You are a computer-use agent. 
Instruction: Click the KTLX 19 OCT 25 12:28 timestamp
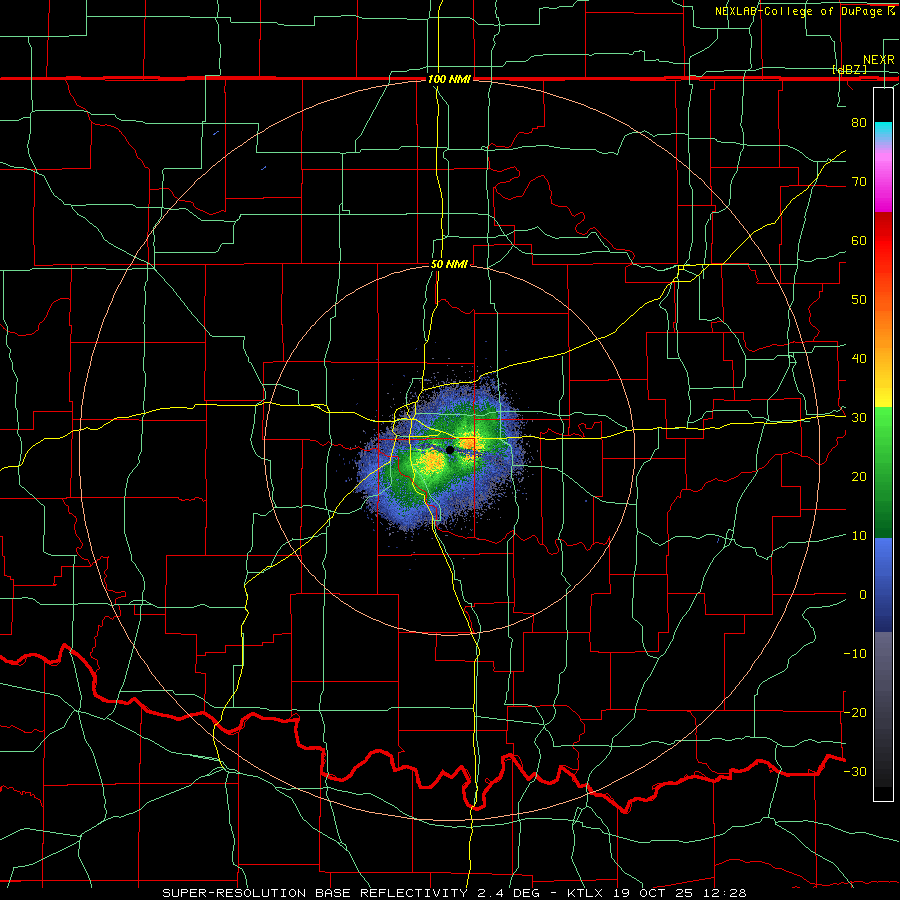[657, 893]
